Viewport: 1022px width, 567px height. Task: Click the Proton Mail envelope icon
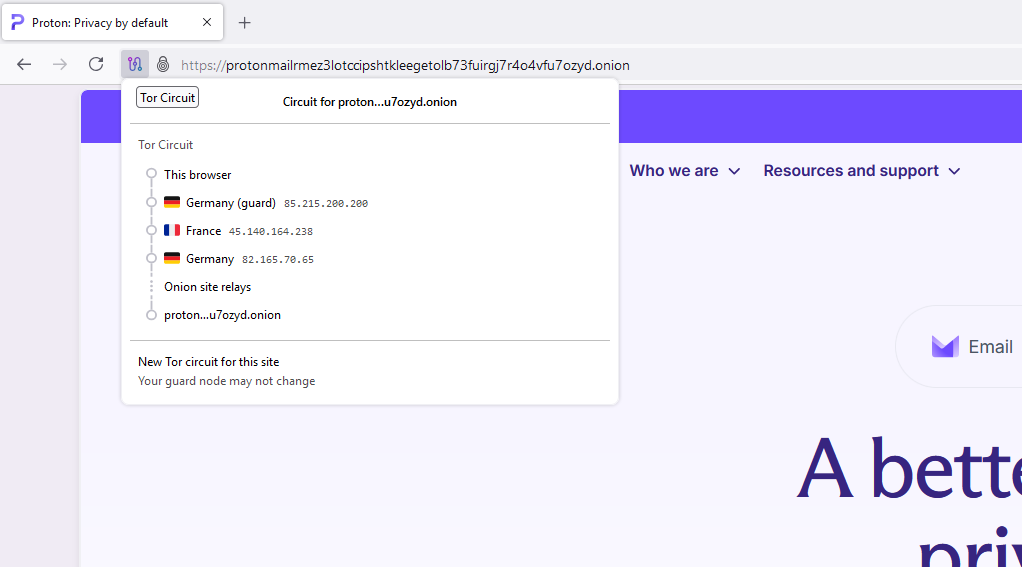[945, 347]
